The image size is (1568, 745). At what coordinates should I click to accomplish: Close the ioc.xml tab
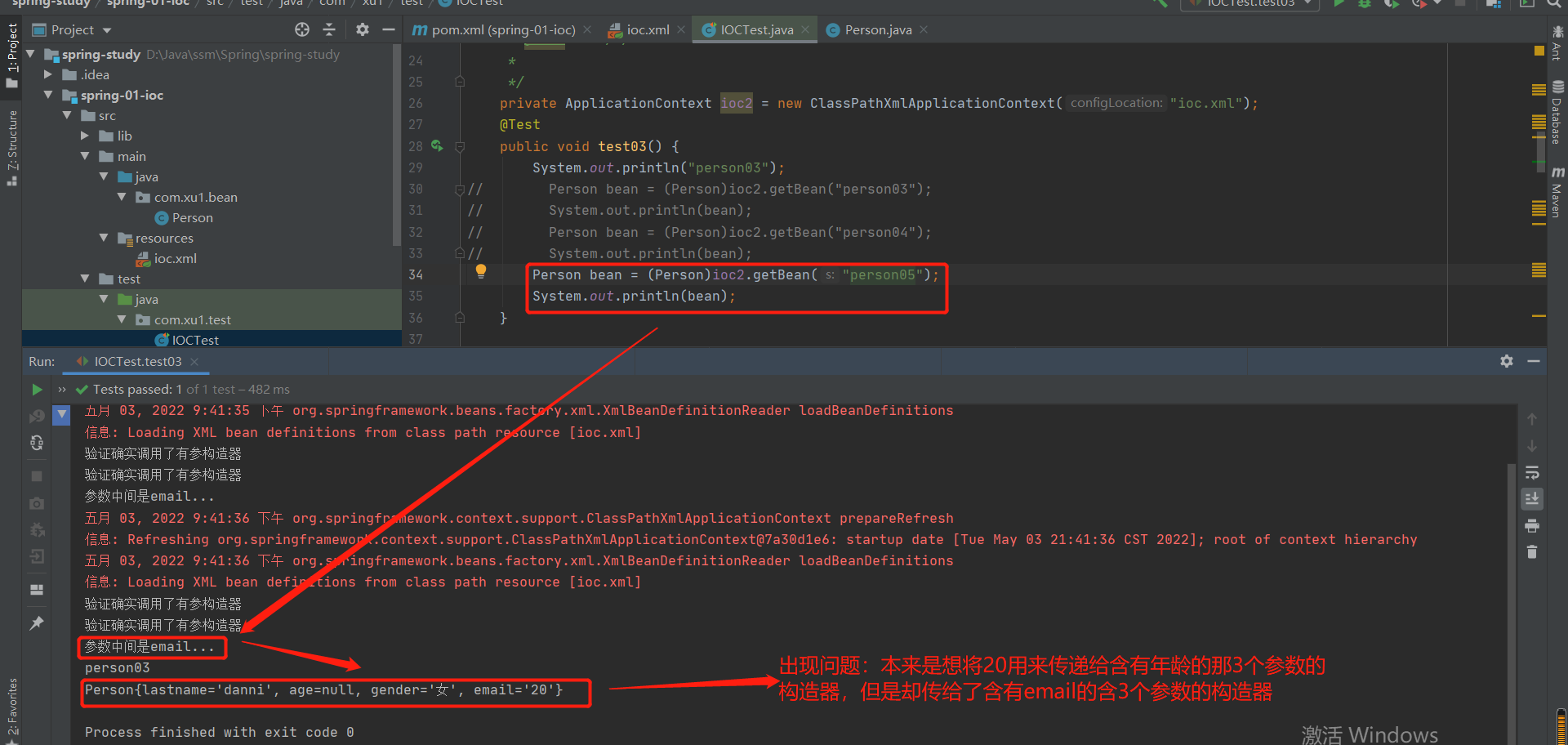681,29
